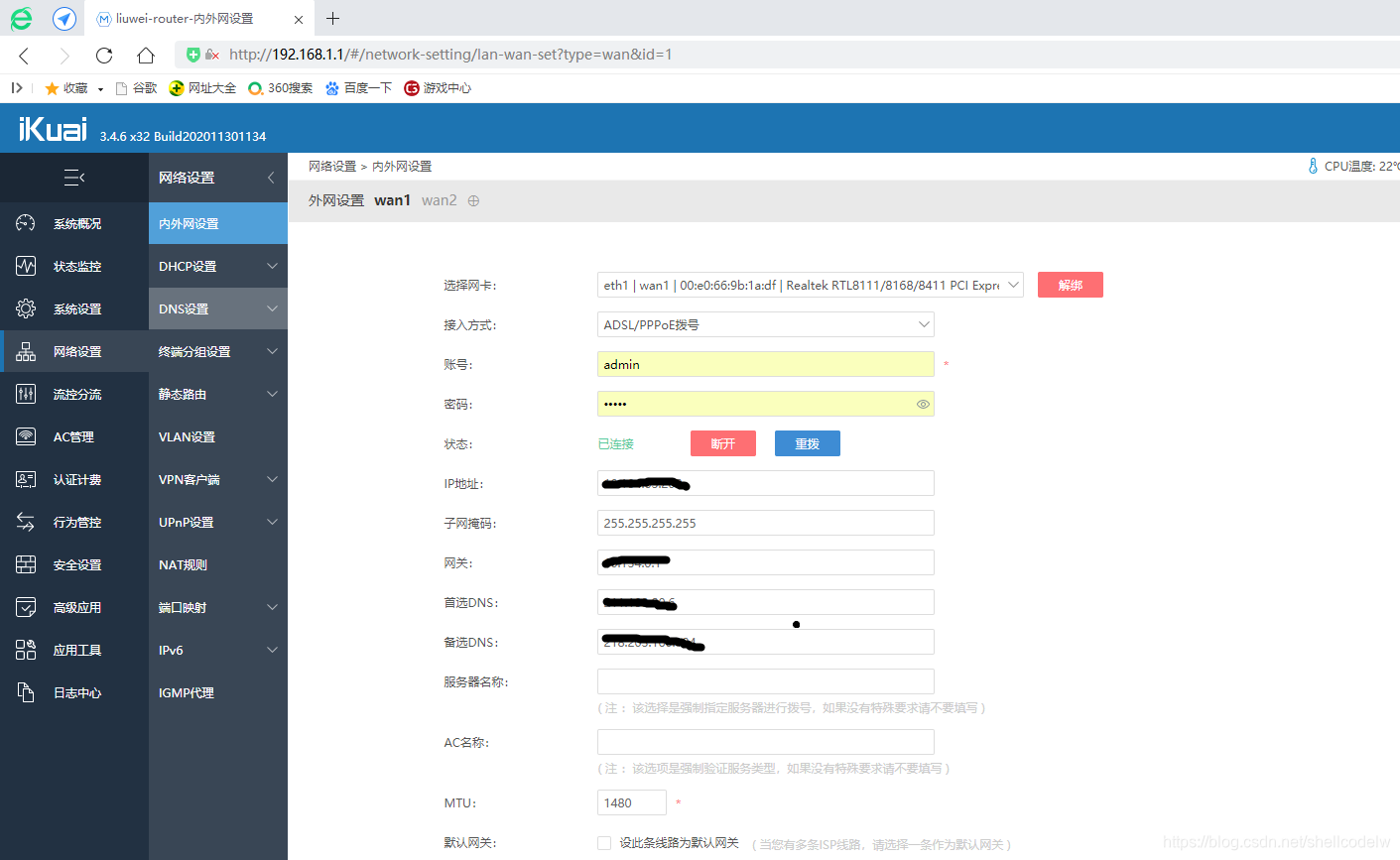1400x860 pixels.
Task: Click the 子网掩码 field
Action: click(766, 523)
